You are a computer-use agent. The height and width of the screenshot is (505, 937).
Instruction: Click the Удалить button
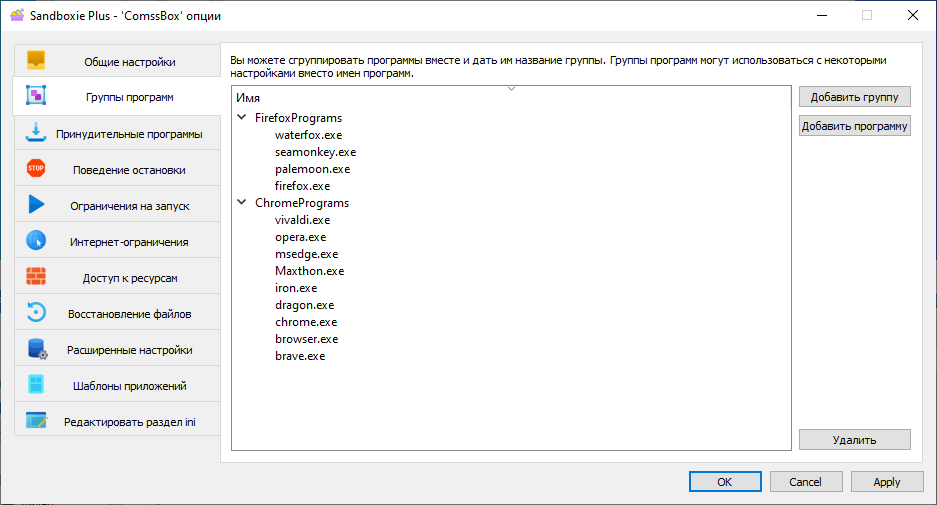tap(855, 439)
